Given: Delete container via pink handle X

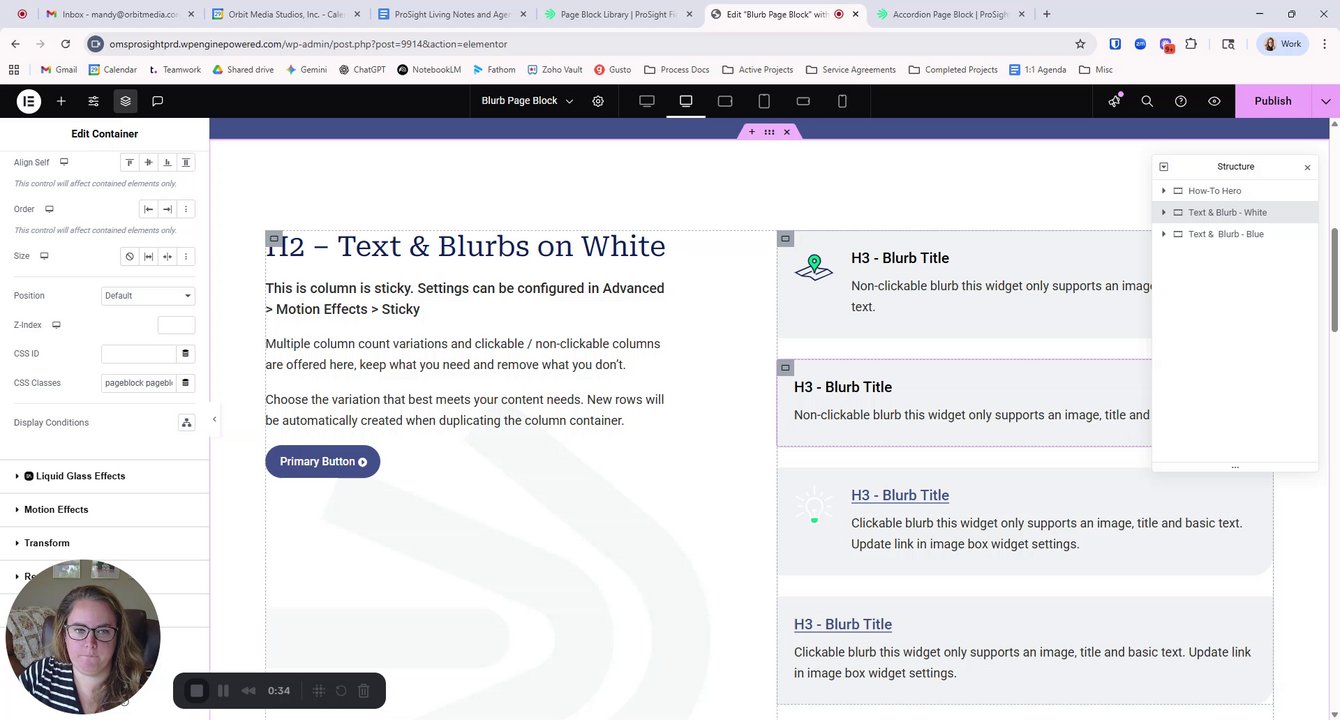Looking at the screenshot, I should 787,132.
